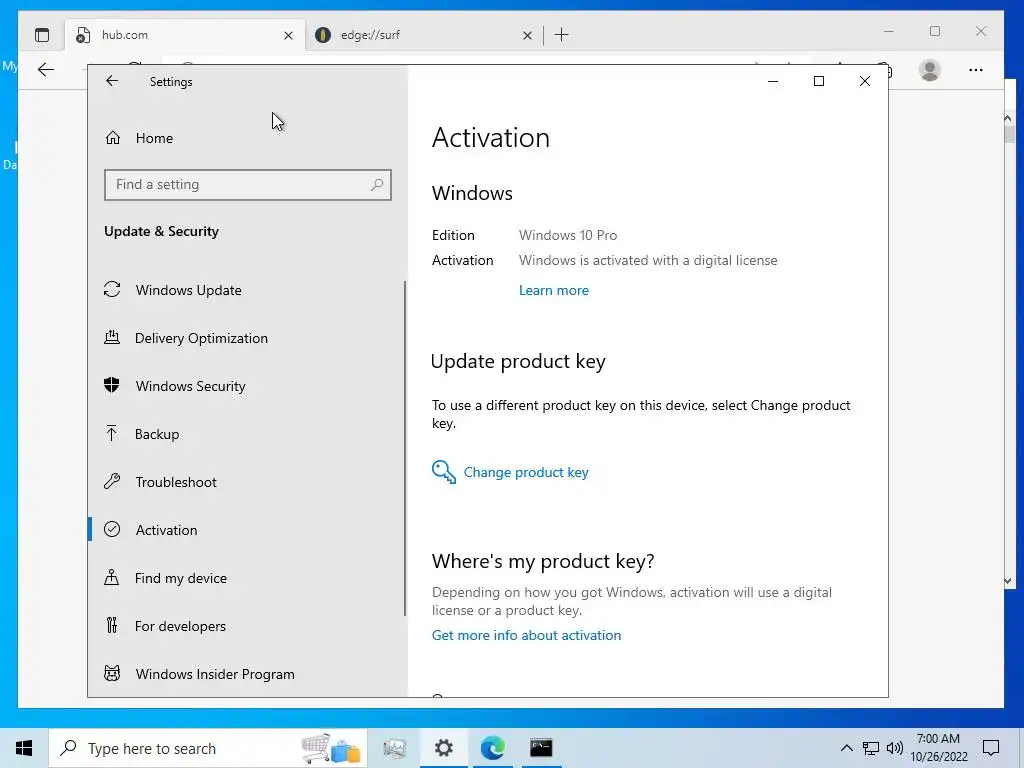Open Microsoft Edge from taskbar
This screenshot has width=1024, height=768.
(x=492, y=748)
